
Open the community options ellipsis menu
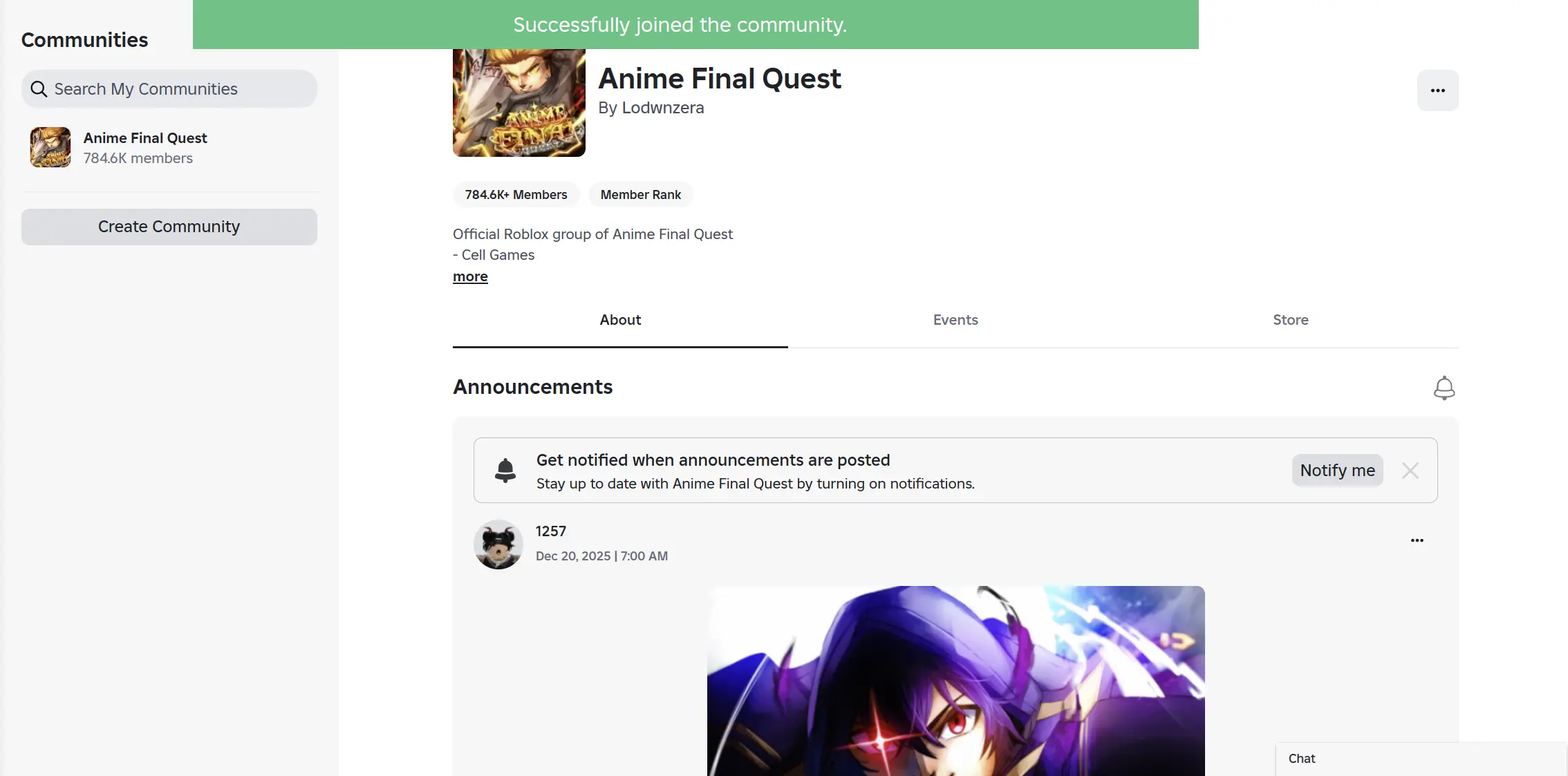[x=1438, y=90]
